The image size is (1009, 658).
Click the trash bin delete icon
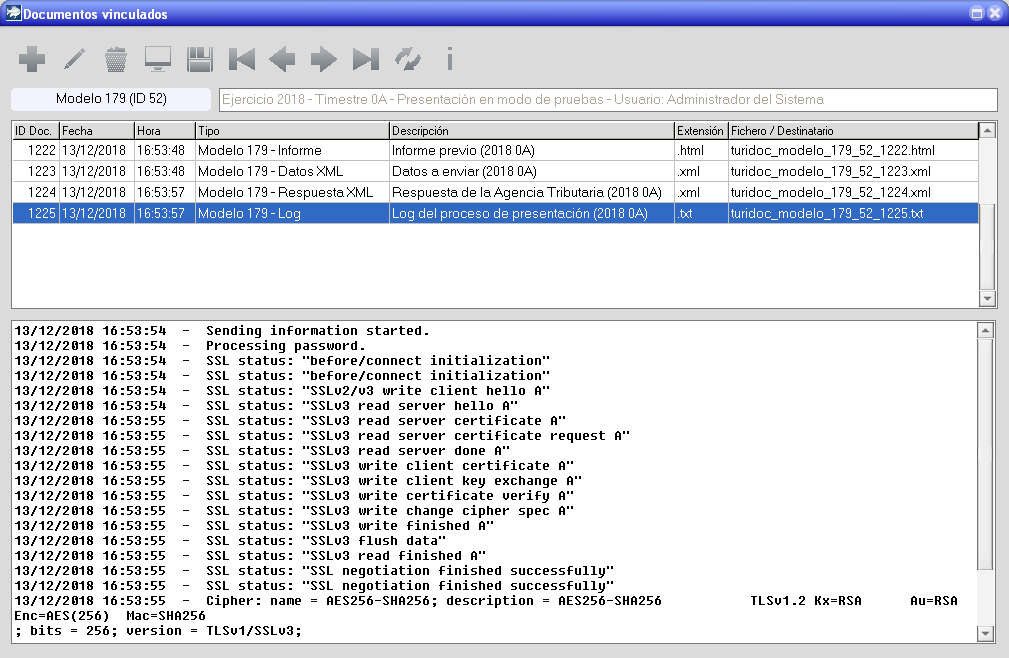point(116,60)
